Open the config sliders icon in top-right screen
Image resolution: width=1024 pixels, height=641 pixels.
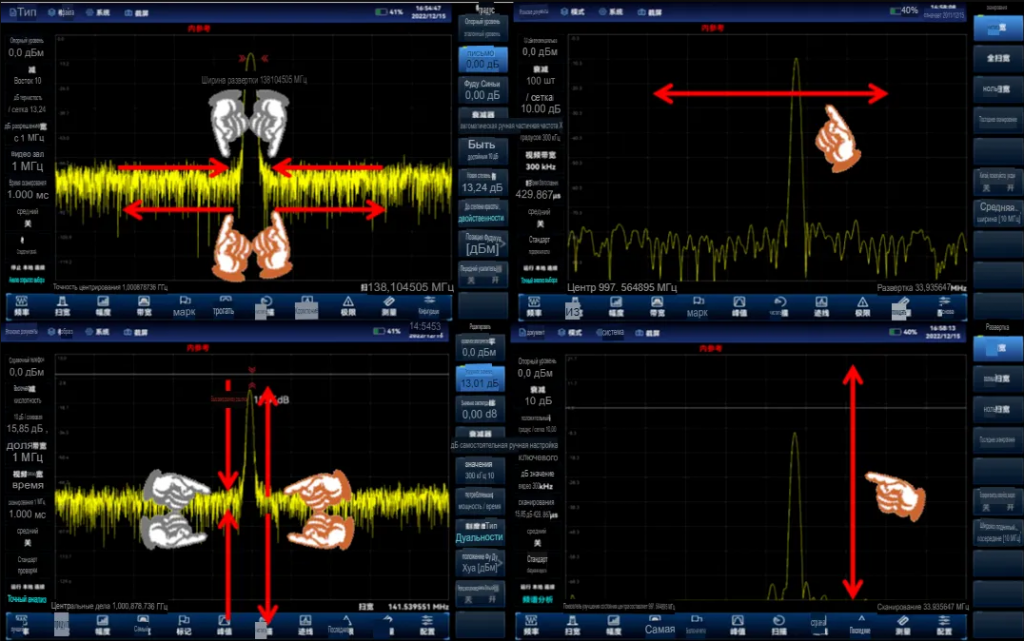coord(944,306)
